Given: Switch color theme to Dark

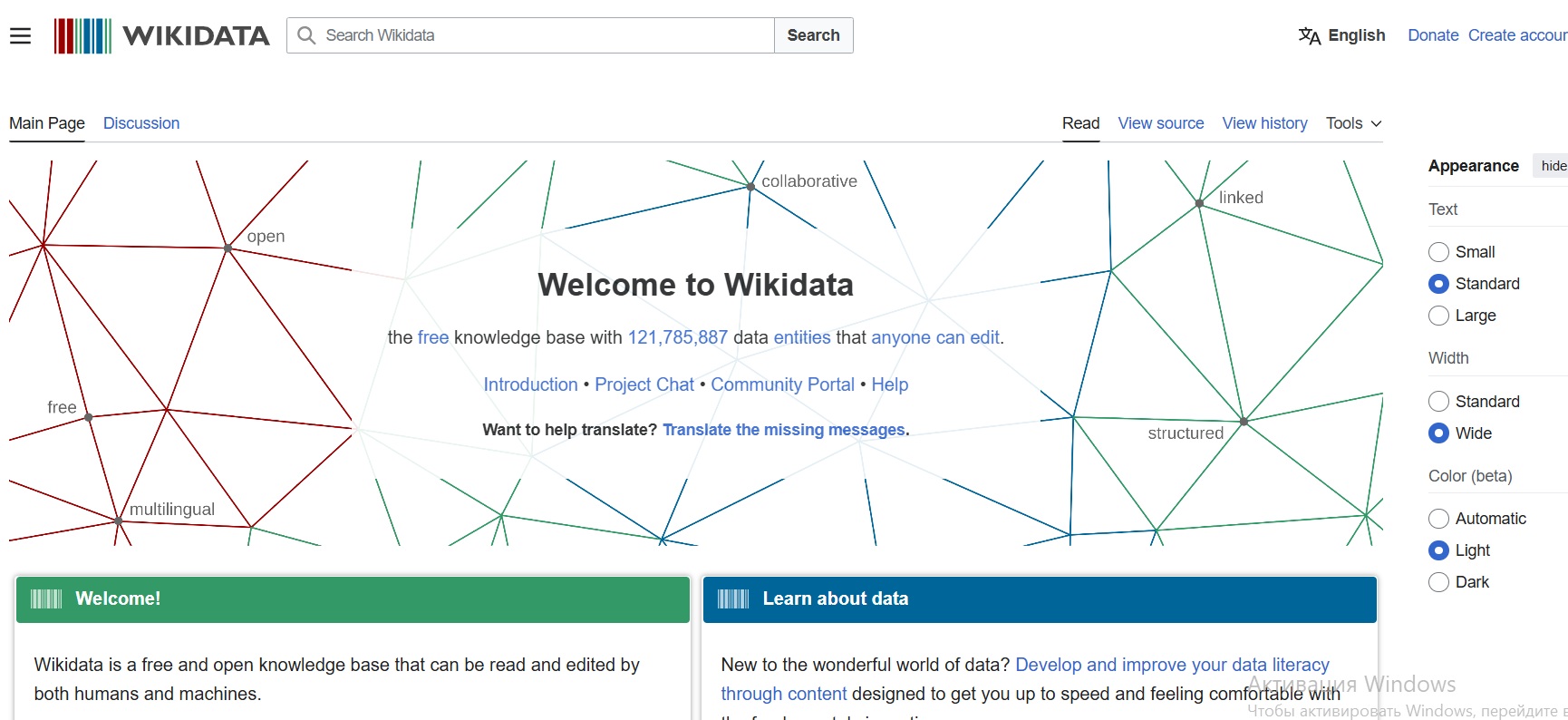Looking at the screenshot, I should 1438,582.
